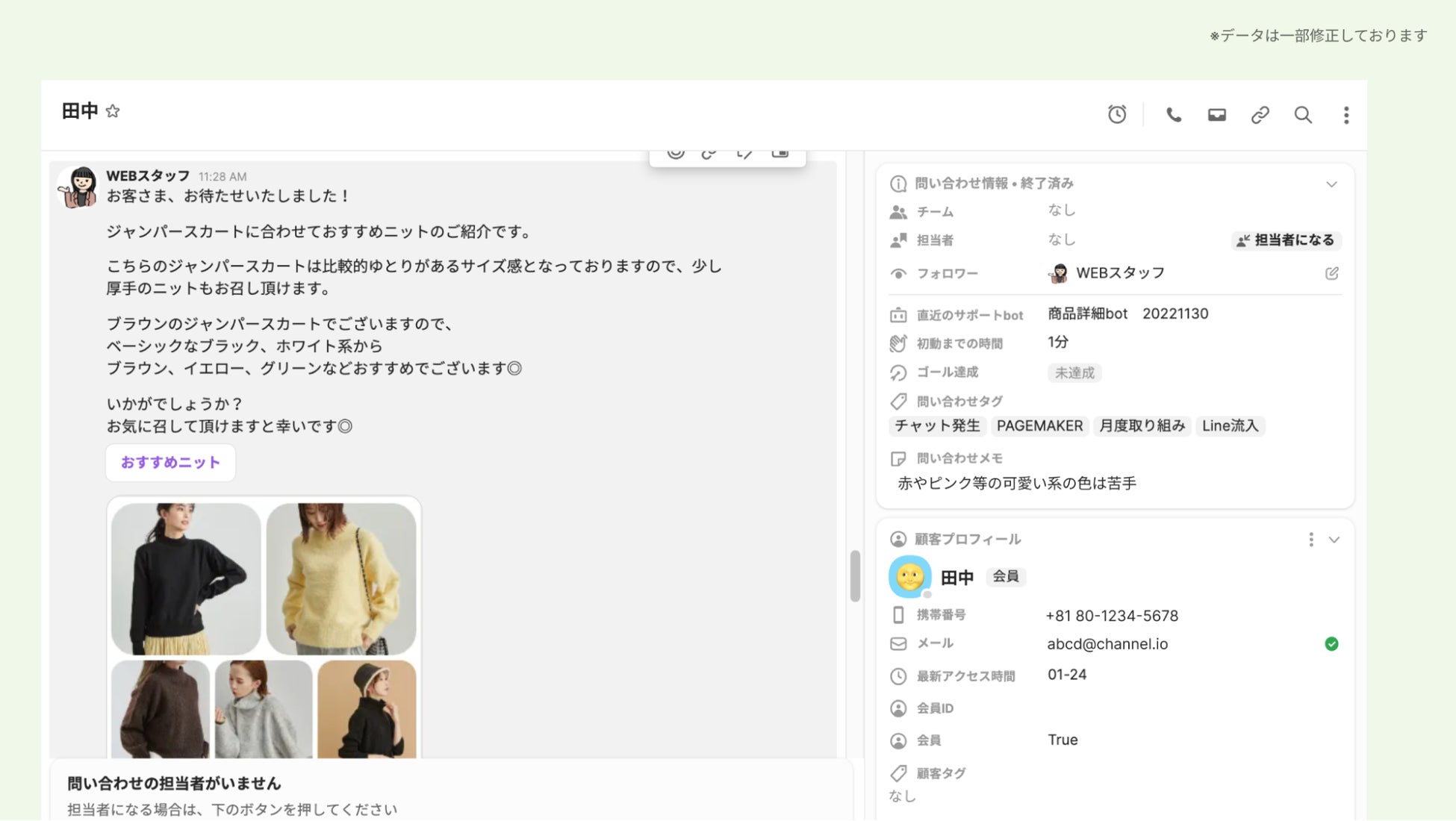
Task: Open the inbox tray icon in header
Action: 1216,114
